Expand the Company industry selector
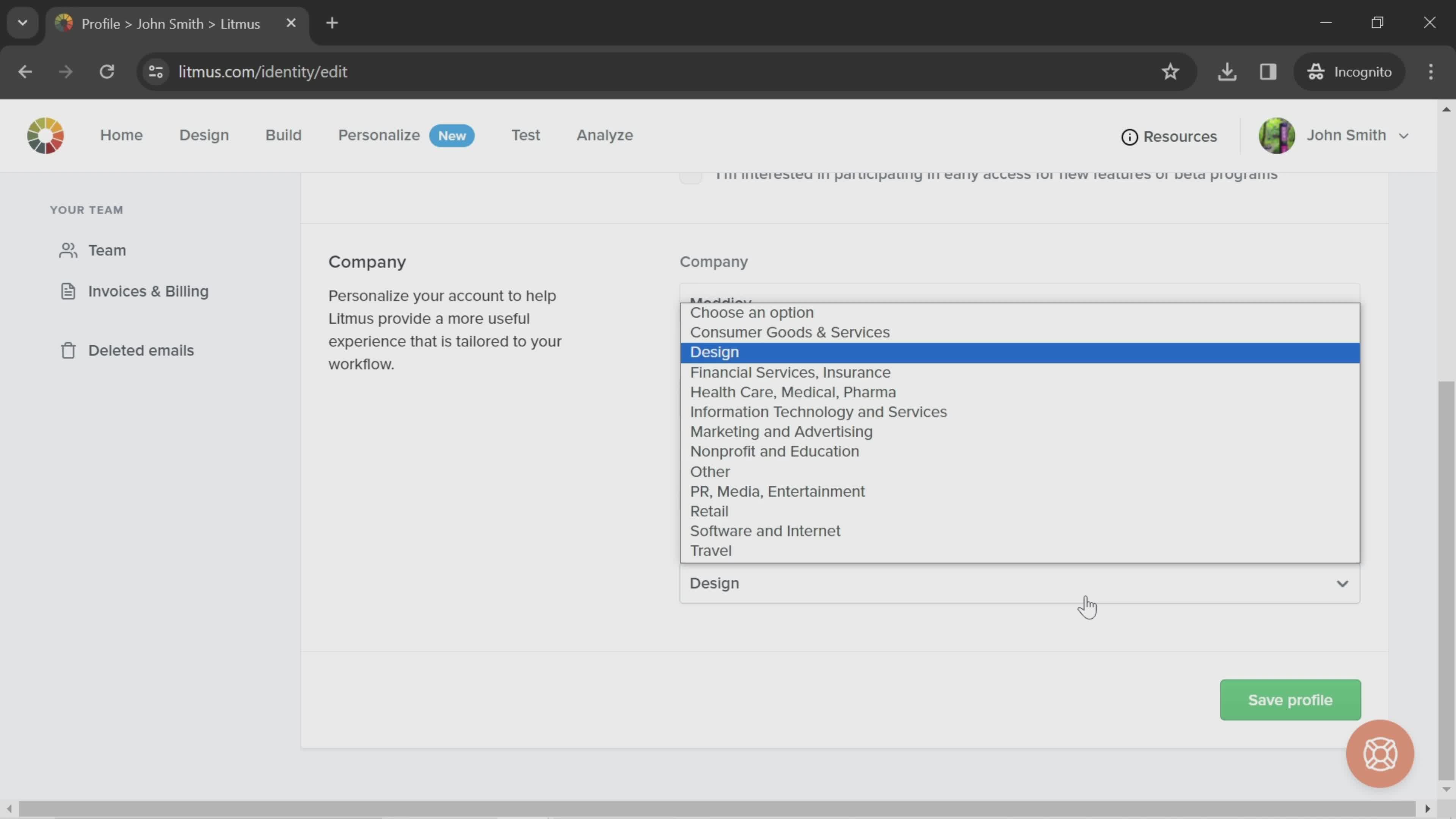Viewport: 1456px width, 819px height. point(1018,583)
